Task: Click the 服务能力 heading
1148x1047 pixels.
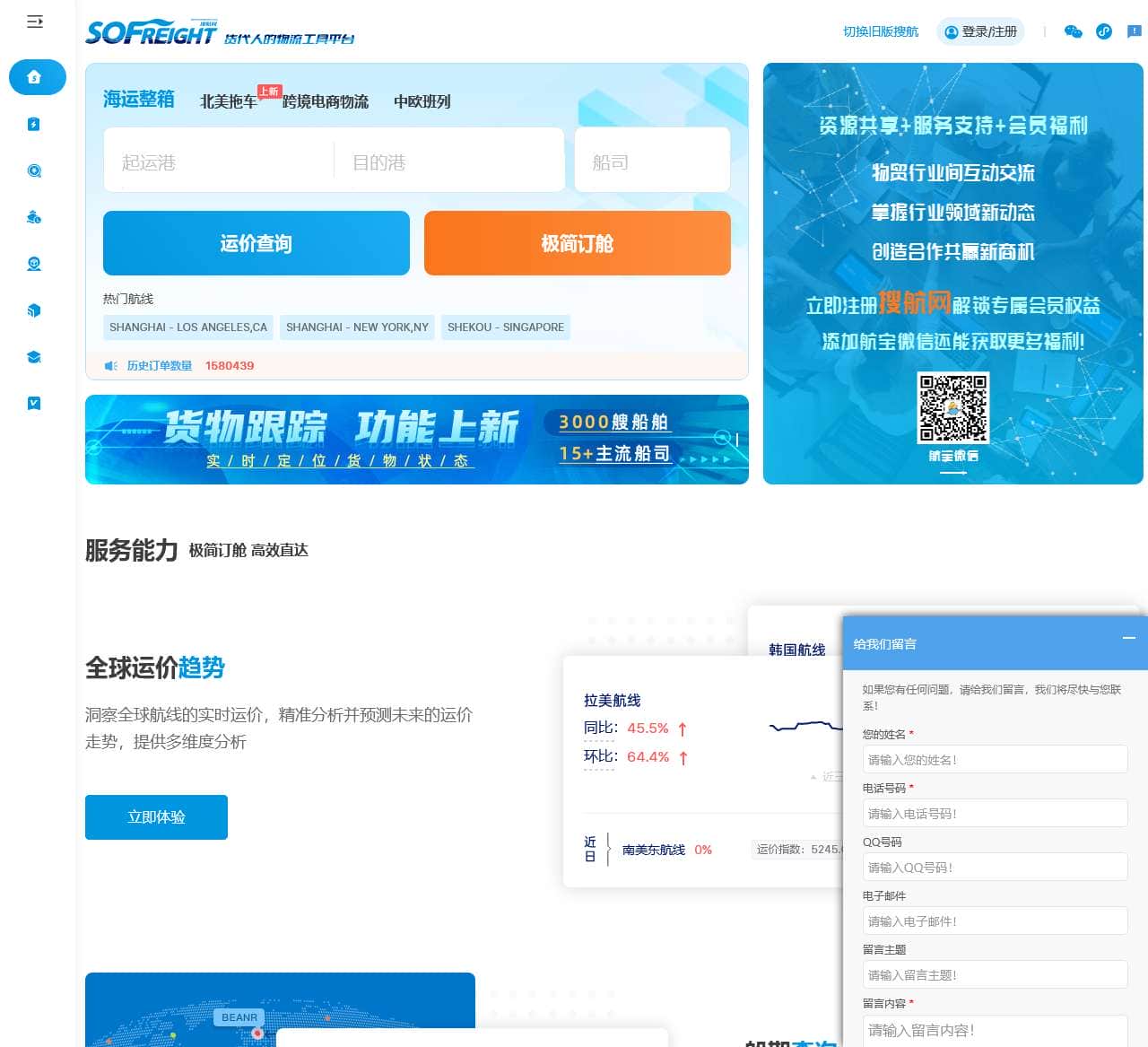Action: click(132, 550)
